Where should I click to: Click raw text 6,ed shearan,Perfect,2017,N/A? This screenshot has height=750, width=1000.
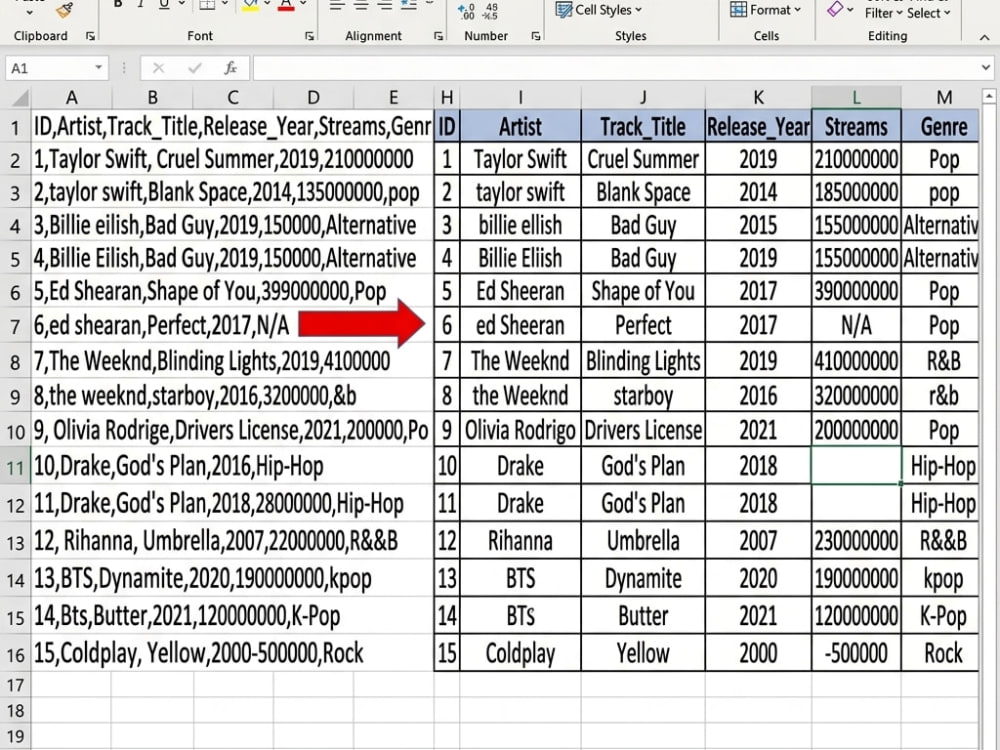161,325
